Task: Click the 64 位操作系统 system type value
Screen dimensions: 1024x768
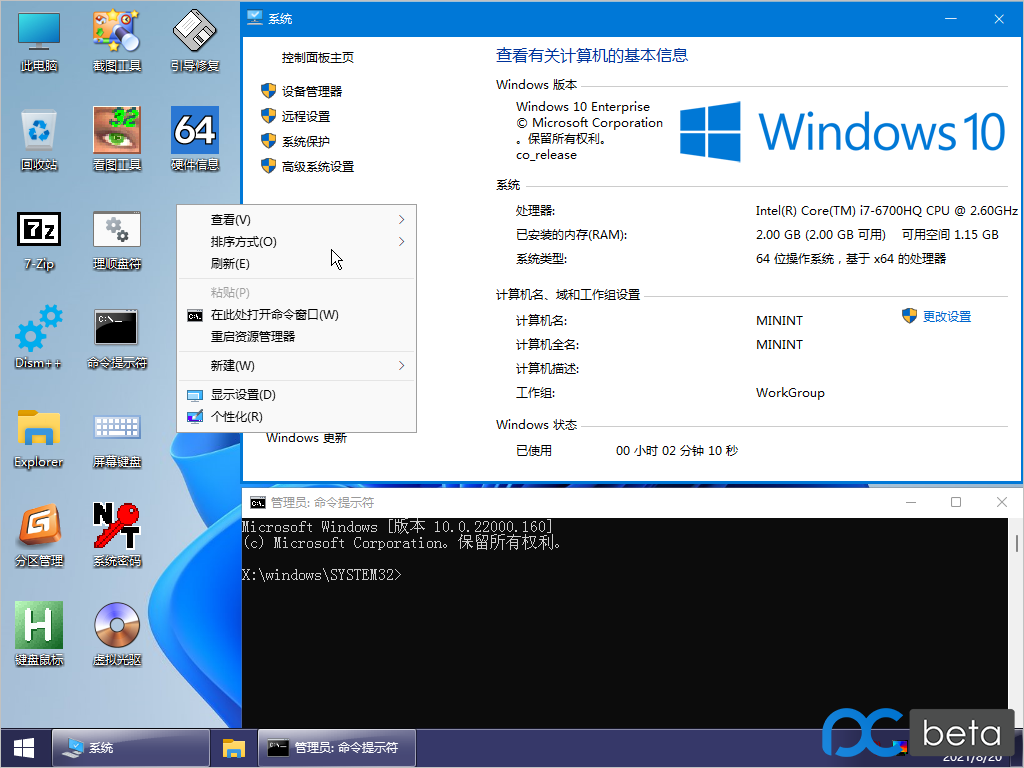Action: (851, 259)
